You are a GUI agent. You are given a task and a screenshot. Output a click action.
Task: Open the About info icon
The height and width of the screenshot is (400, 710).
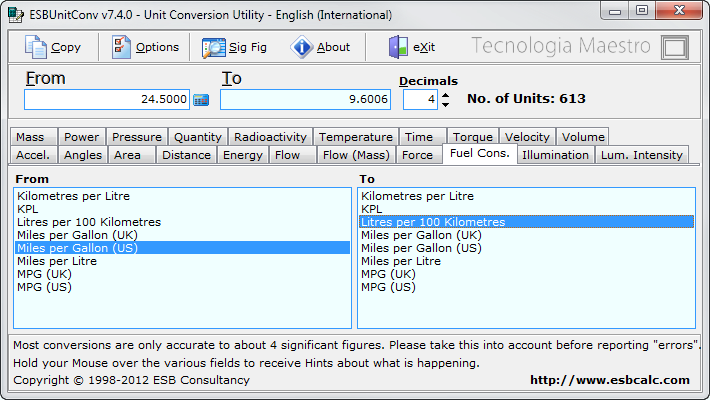302,47
